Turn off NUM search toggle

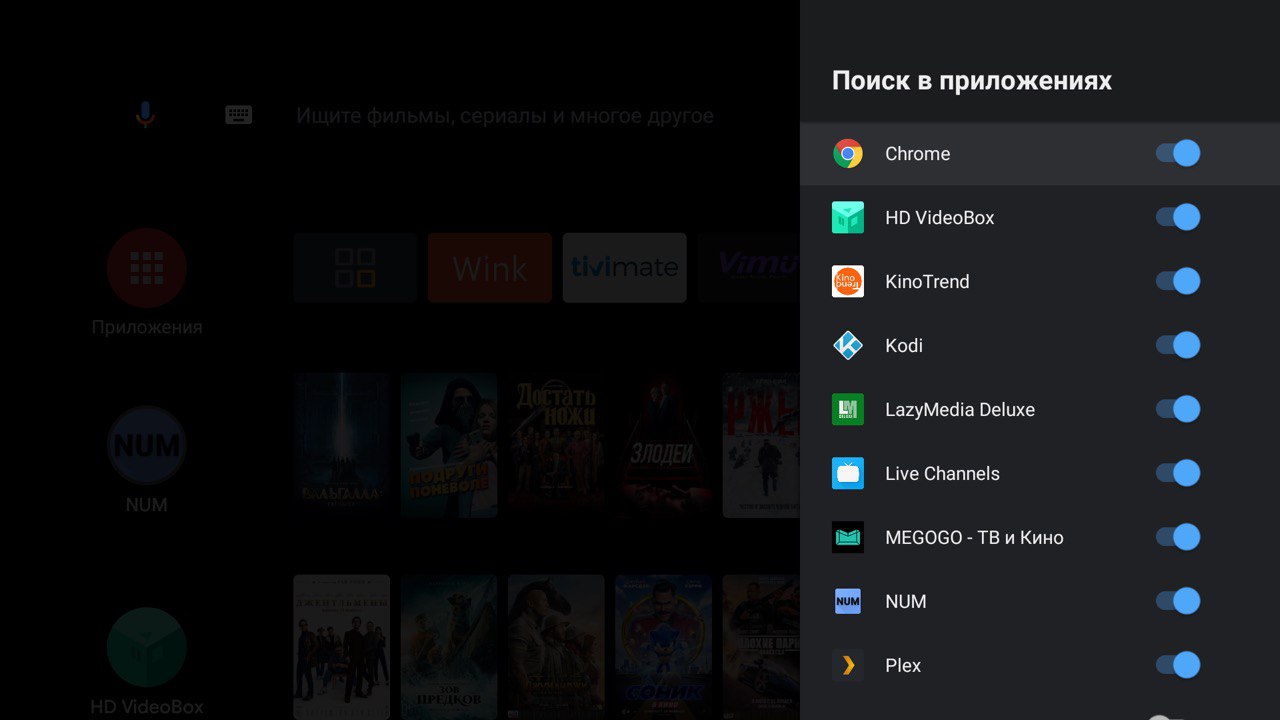click(1178, 602)
